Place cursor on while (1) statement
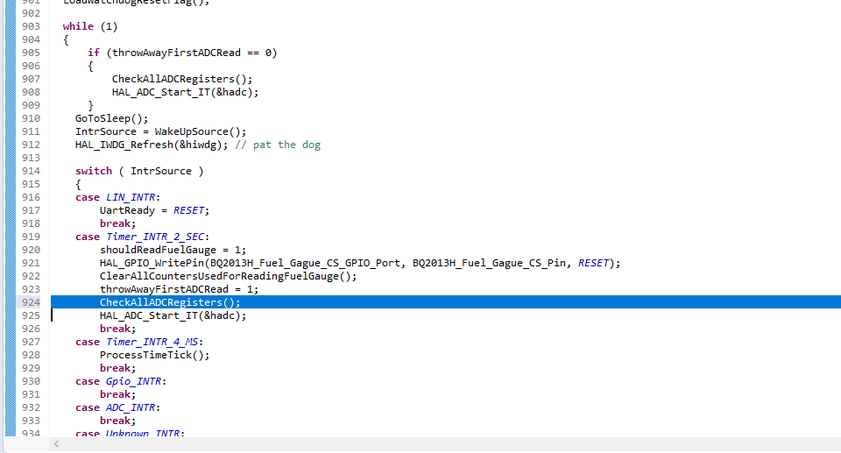This screenshot has height=453, width=841. point(90,26)
